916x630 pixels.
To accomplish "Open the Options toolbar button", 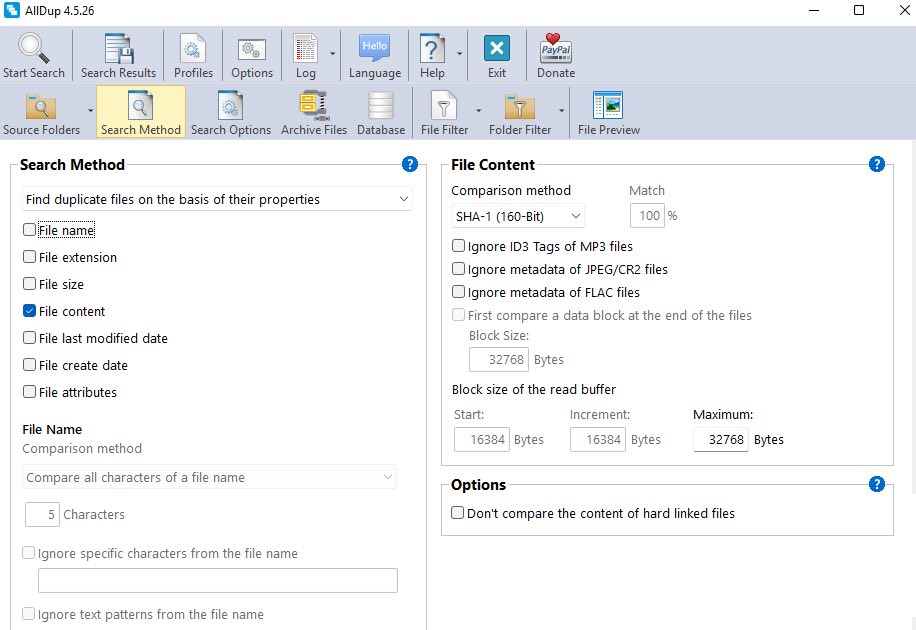I will (251, 49).
